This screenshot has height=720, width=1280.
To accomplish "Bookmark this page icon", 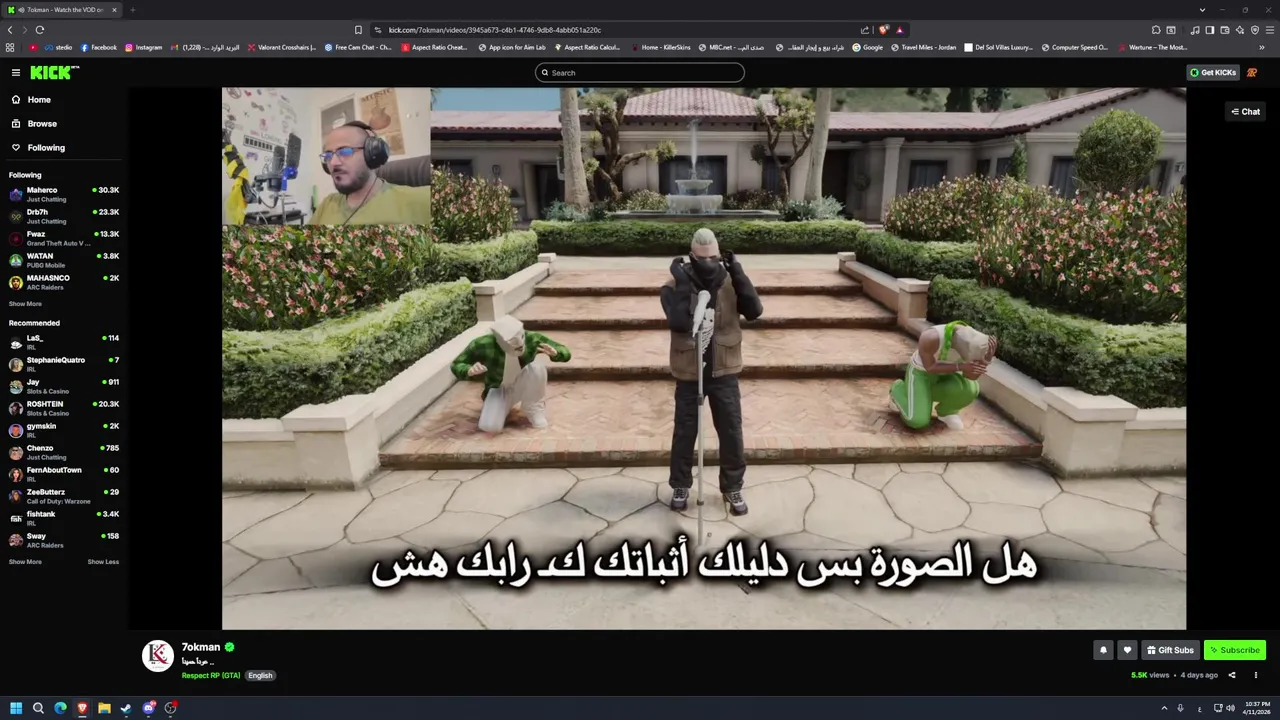I will [358, 30].
